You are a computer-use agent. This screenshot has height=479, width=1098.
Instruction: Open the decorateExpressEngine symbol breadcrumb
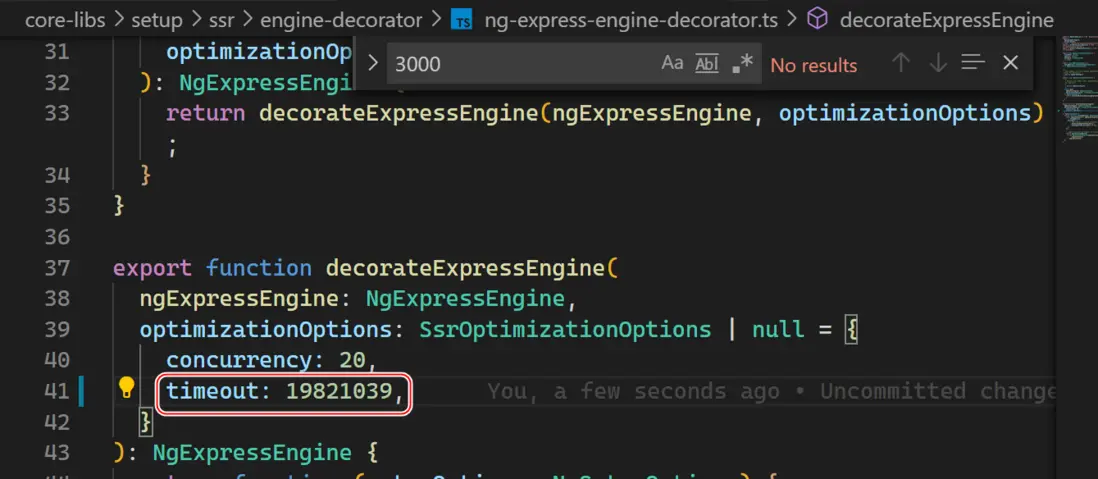tap(946, 19)
